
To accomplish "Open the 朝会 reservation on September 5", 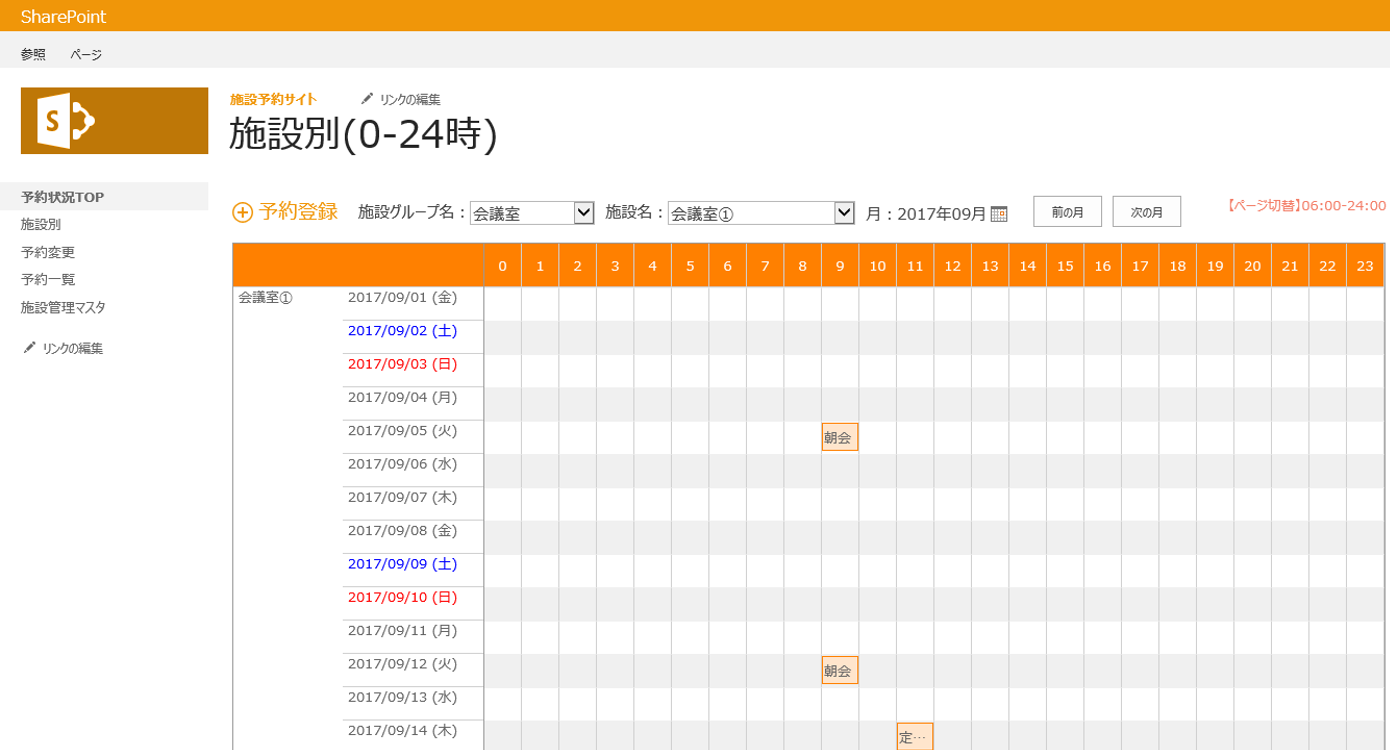I will pos(839,436).
